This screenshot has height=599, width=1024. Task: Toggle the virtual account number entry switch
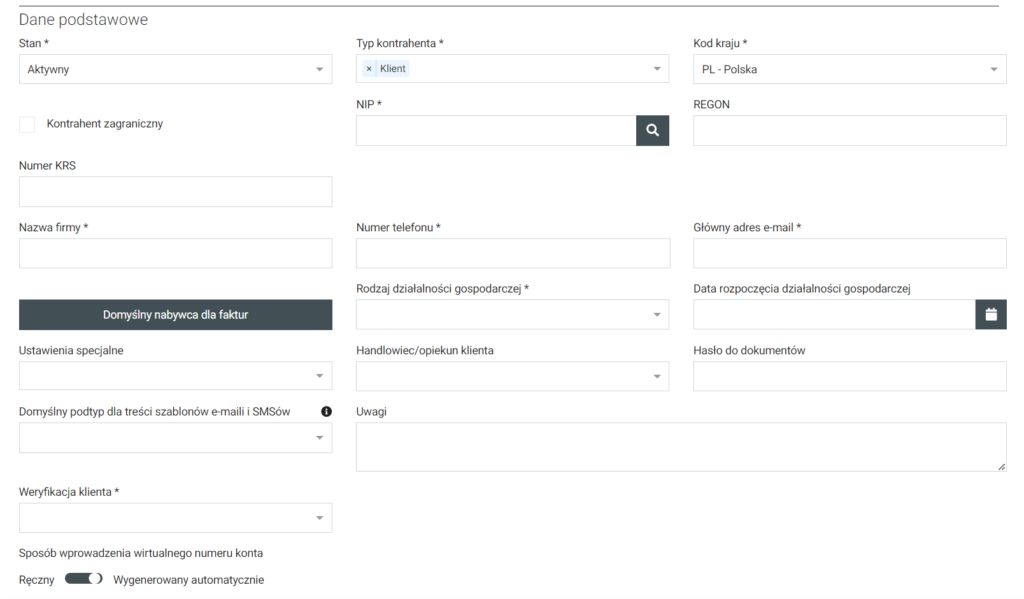(84, 579)
